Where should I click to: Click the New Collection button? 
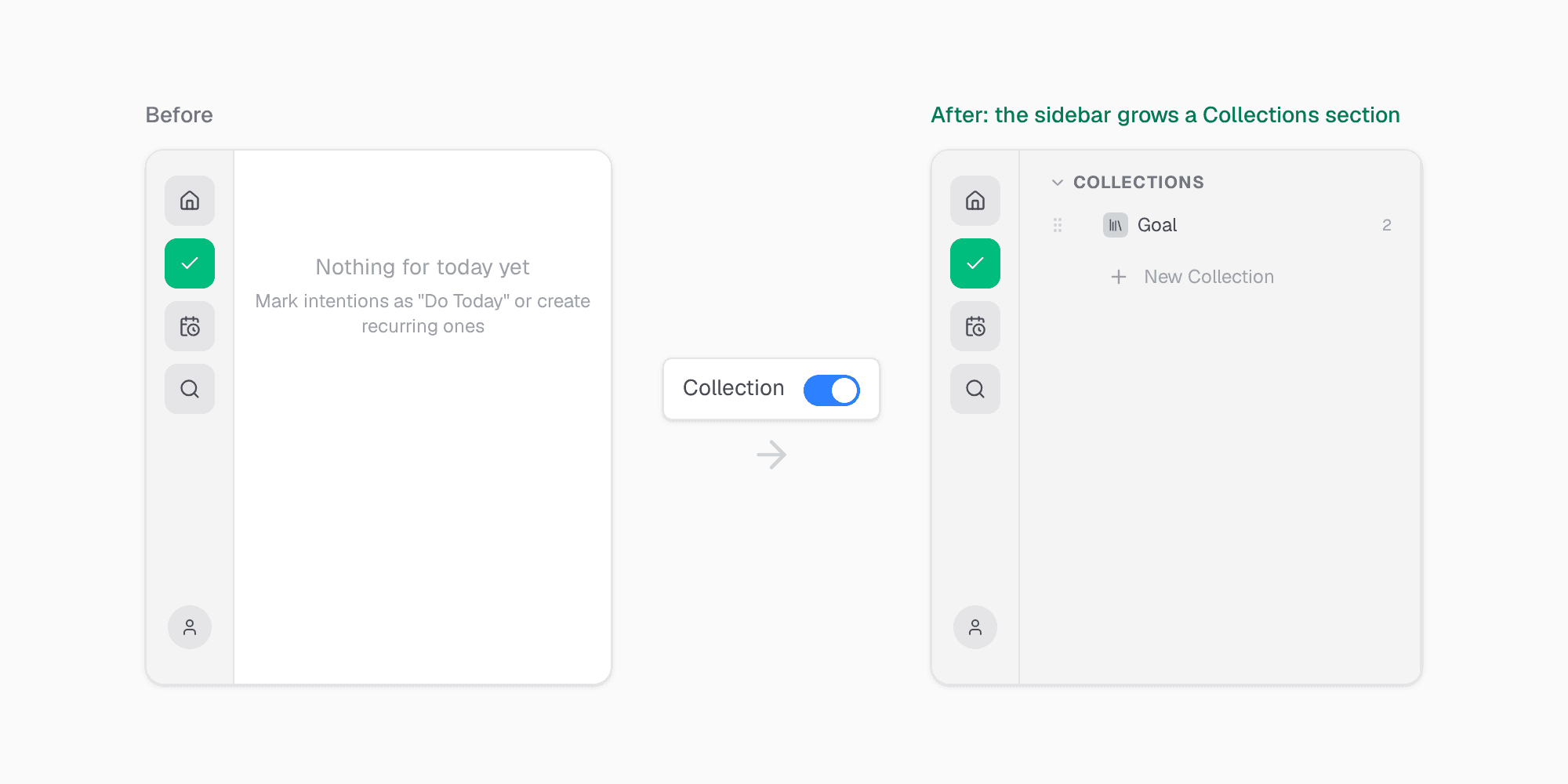click(x=1192, y=277)
